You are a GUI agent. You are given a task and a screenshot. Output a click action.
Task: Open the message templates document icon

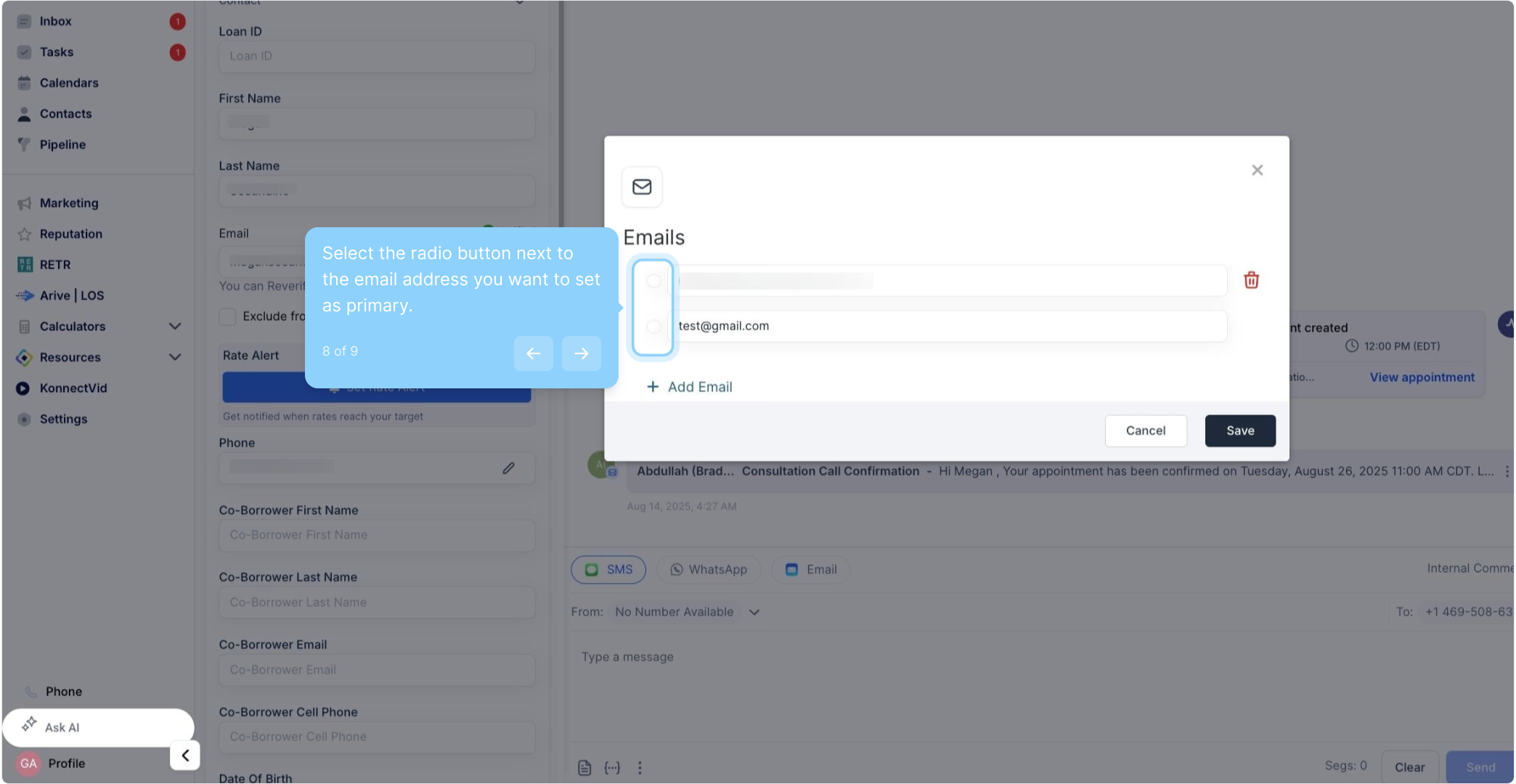pos(584,767)
